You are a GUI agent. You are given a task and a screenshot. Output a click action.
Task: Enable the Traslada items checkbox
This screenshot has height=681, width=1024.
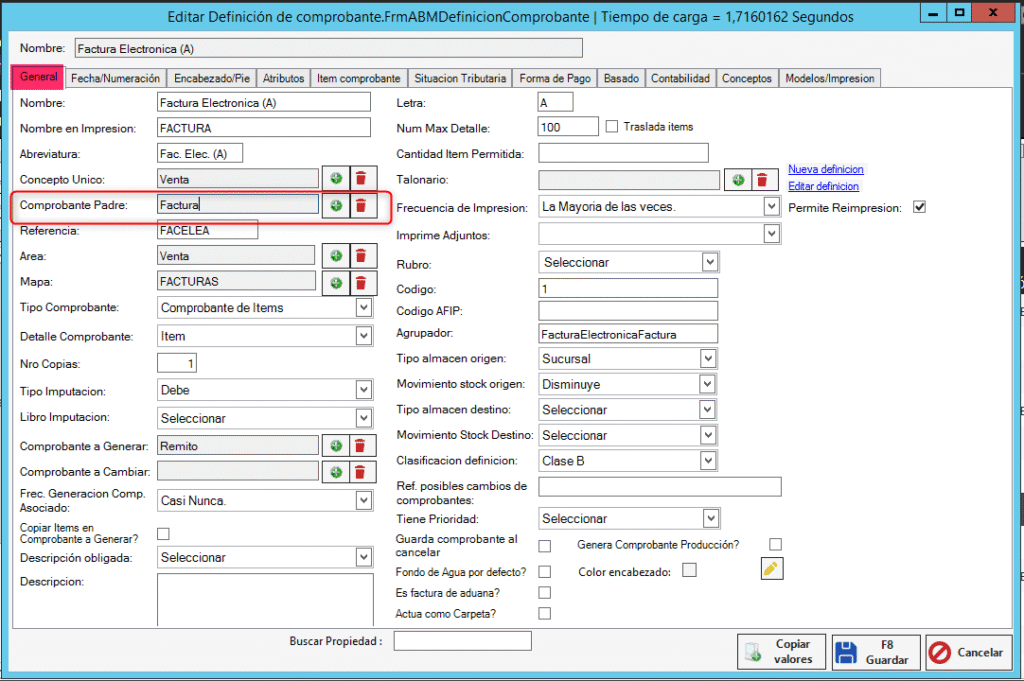coord(612,127)
